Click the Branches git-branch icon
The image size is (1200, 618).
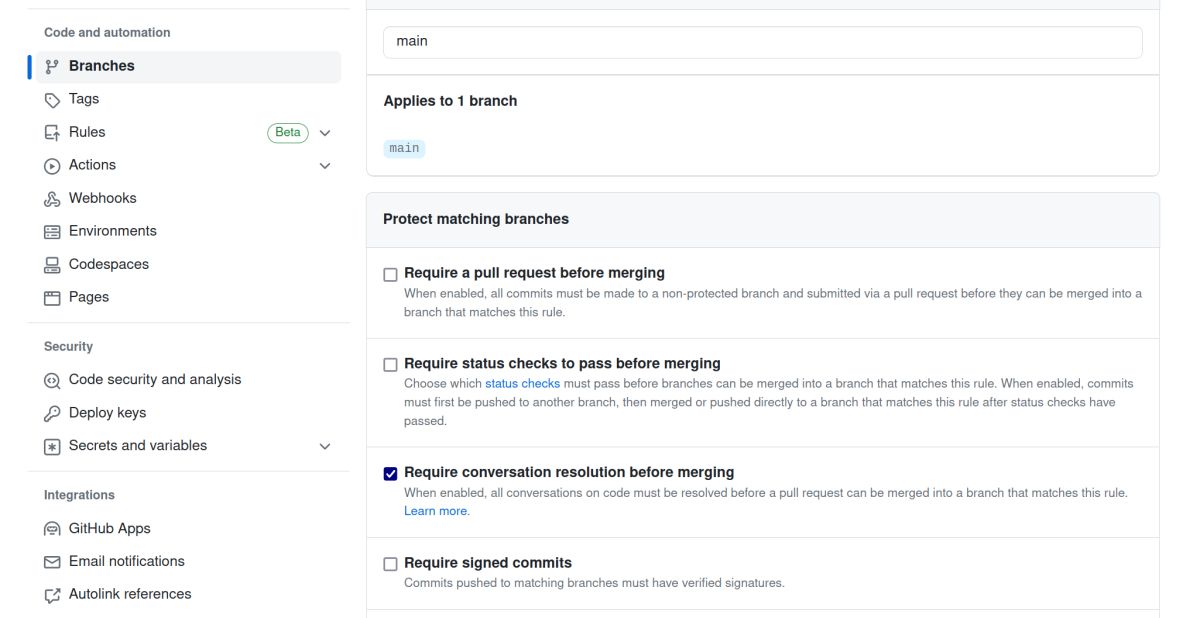pos(52,67)
